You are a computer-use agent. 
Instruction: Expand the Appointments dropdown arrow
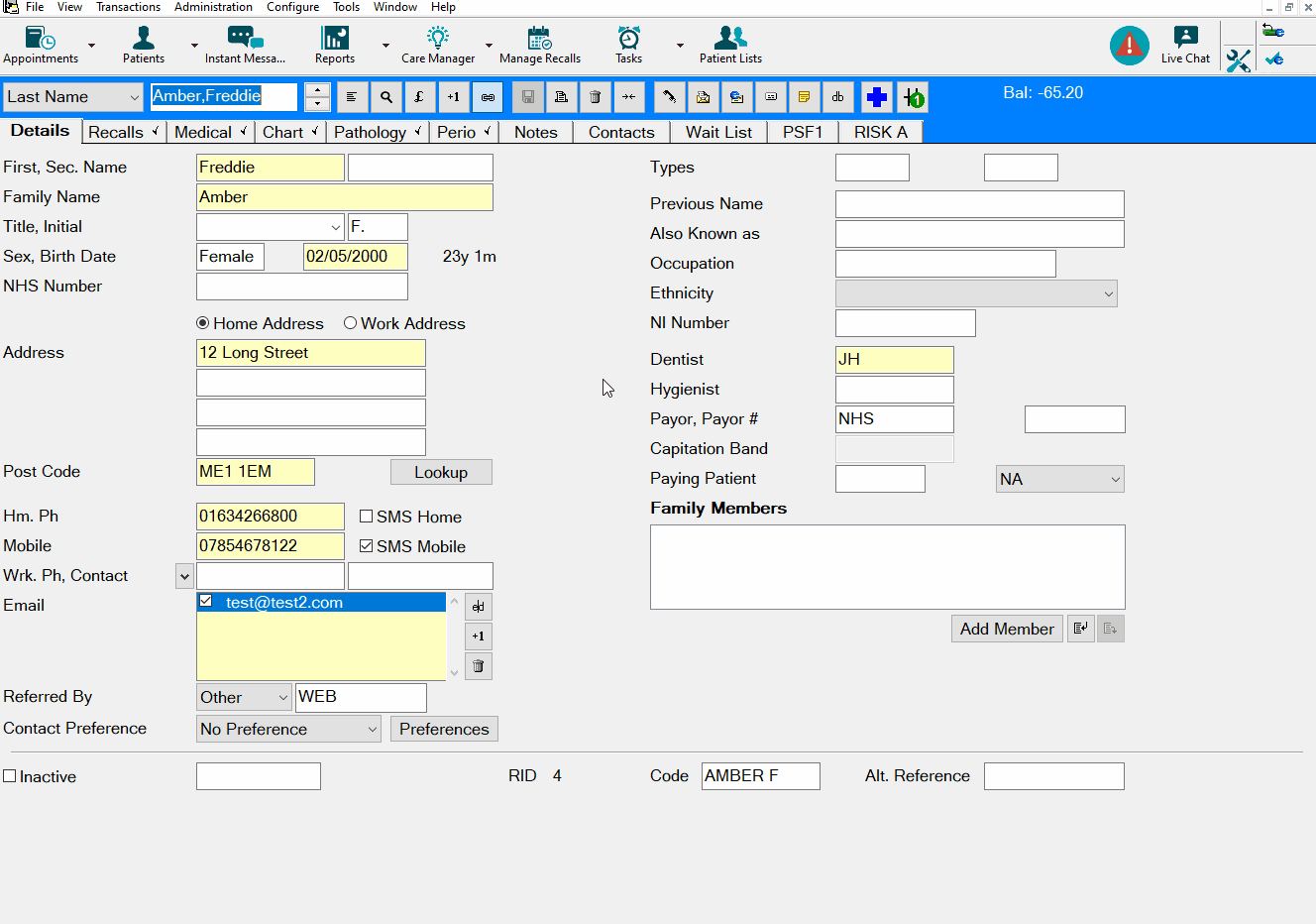pyautogui.click(x=91, y=46)
